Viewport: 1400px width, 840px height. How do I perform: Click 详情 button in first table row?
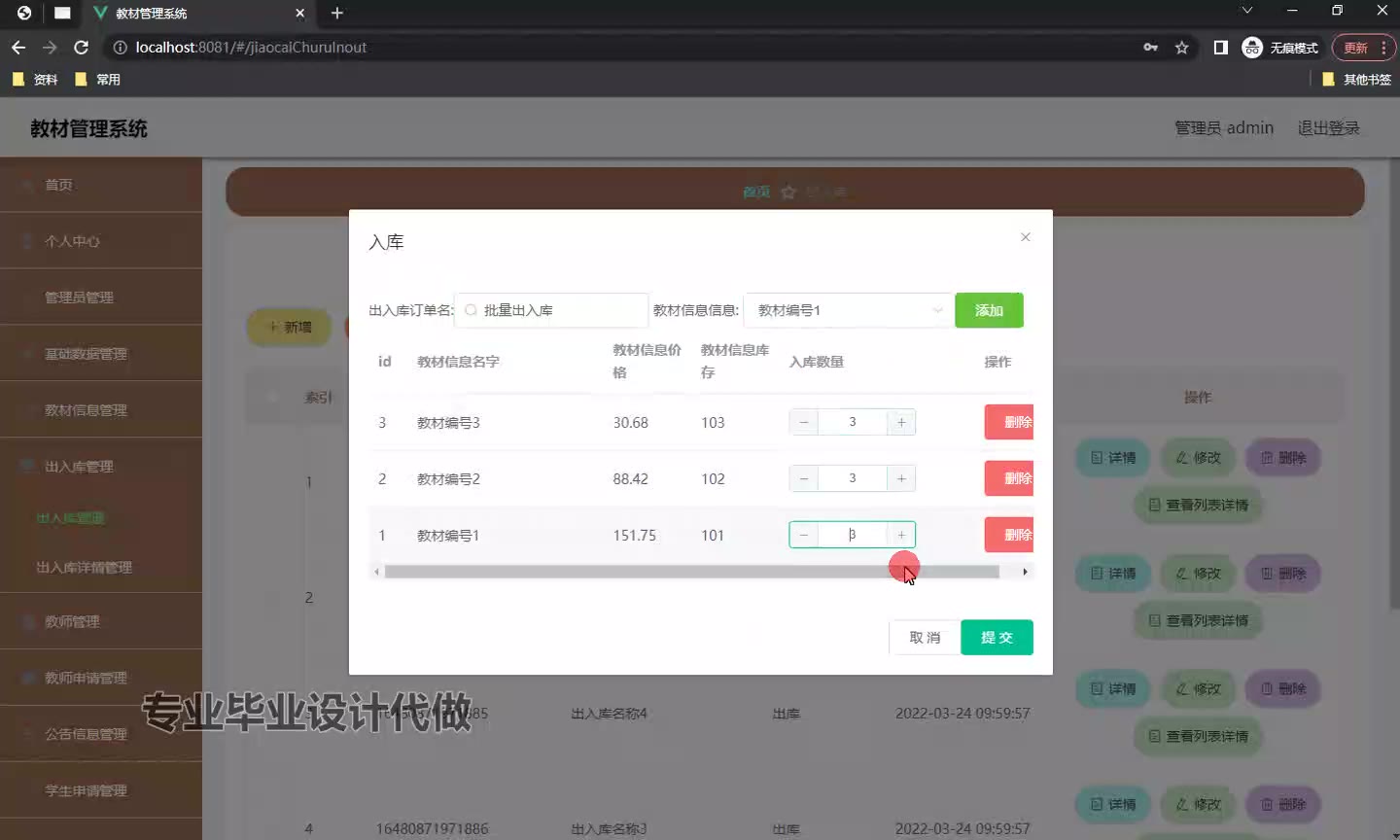1113,458
